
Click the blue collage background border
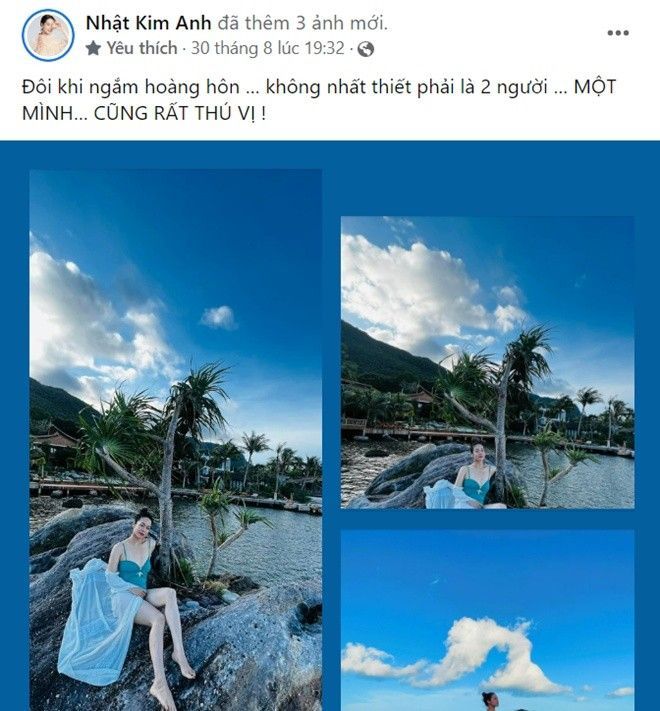(331, 156)
